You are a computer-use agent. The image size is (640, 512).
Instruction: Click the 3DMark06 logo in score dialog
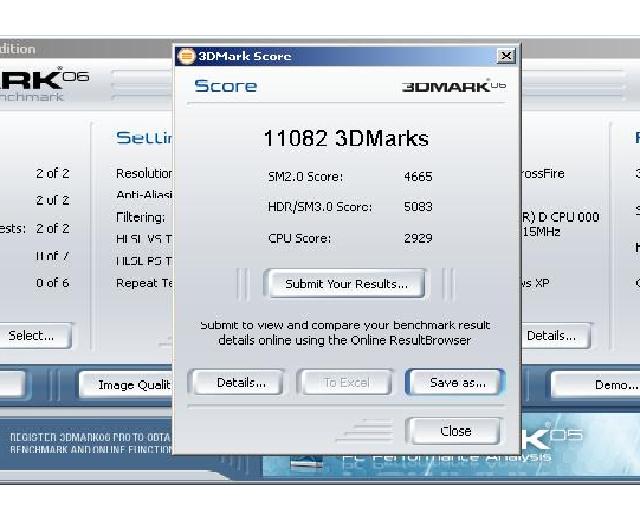pyautogui.click(x=454, y=86)
